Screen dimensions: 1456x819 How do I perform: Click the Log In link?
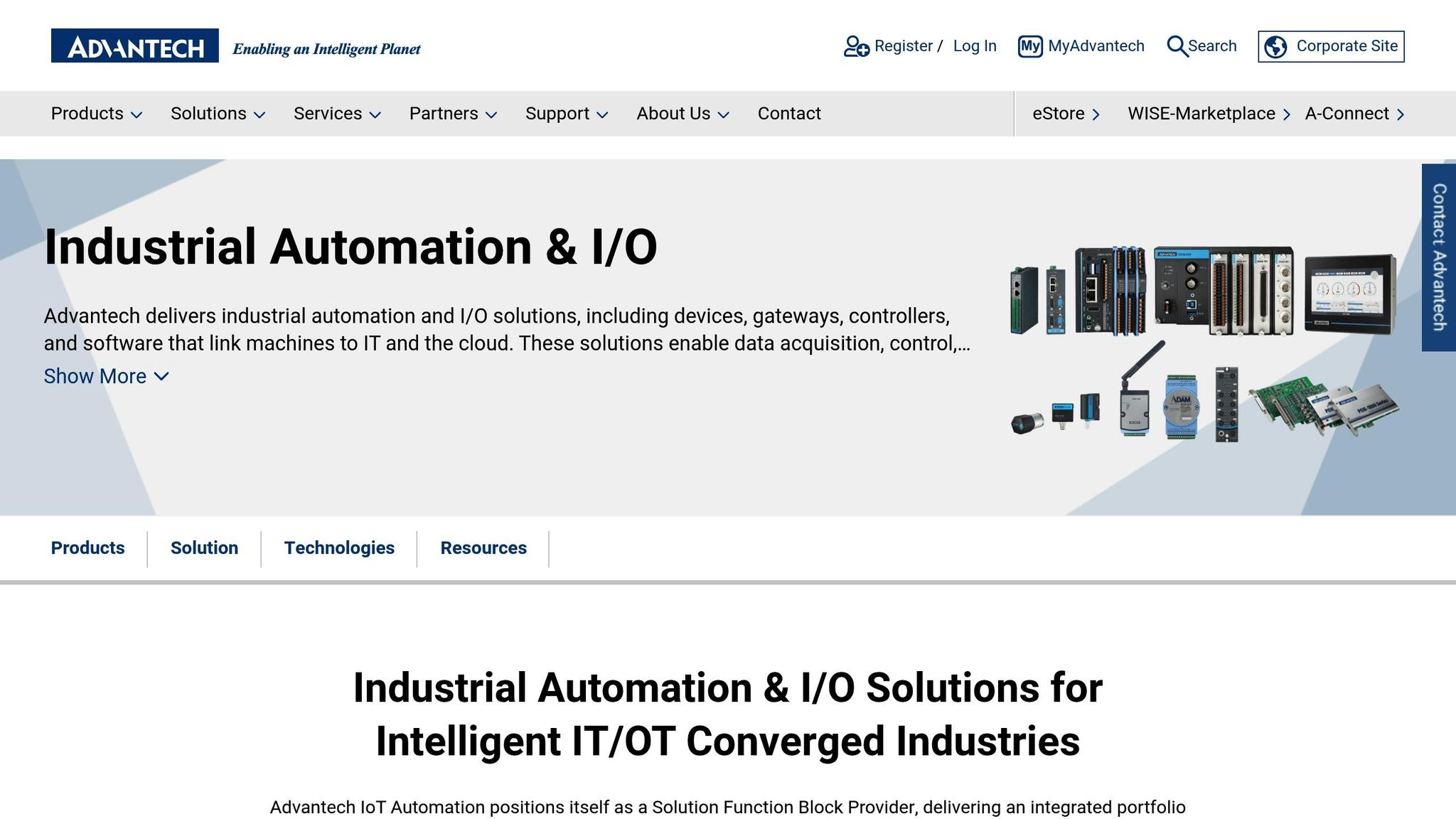[x=975, y=45]
